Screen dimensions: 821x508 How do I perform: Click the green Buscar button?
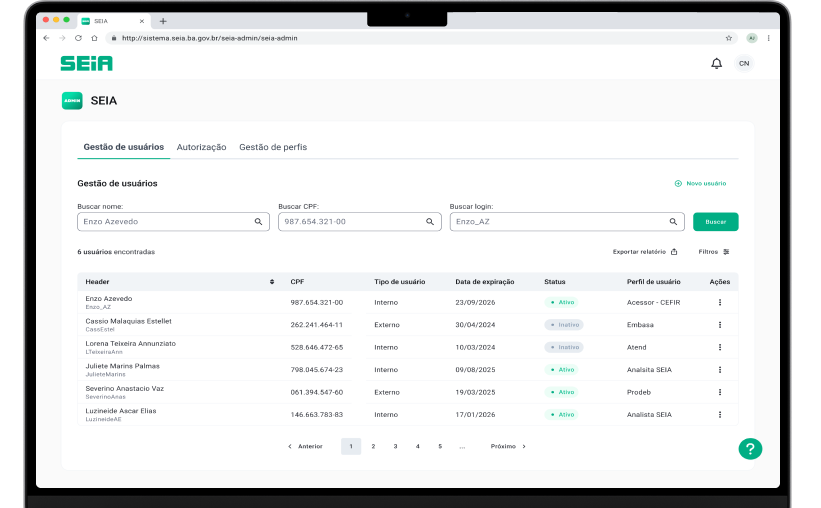[x=715, y=222]
